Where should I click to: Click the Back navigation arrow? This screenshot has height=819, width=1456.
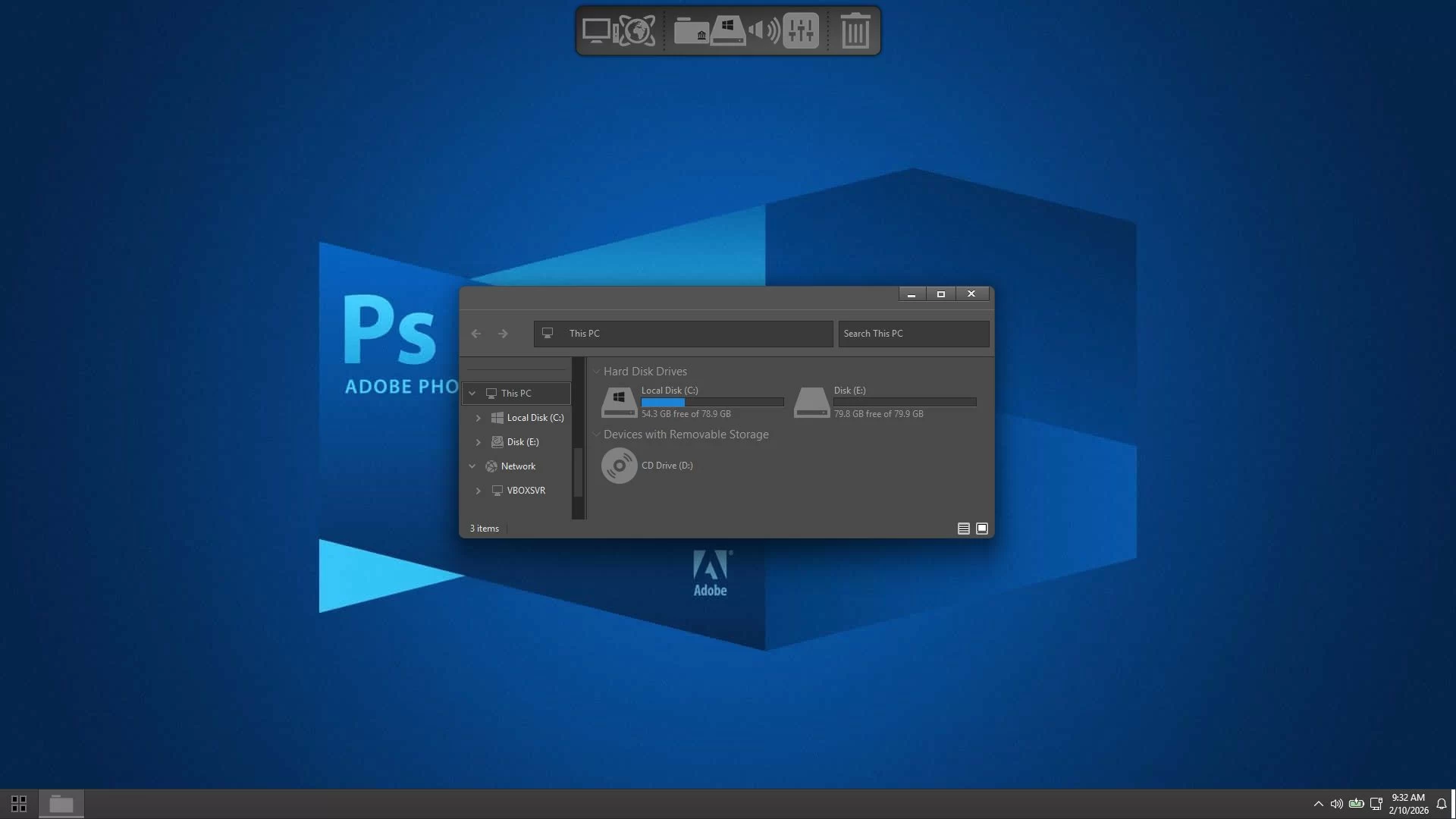point(476,334)
